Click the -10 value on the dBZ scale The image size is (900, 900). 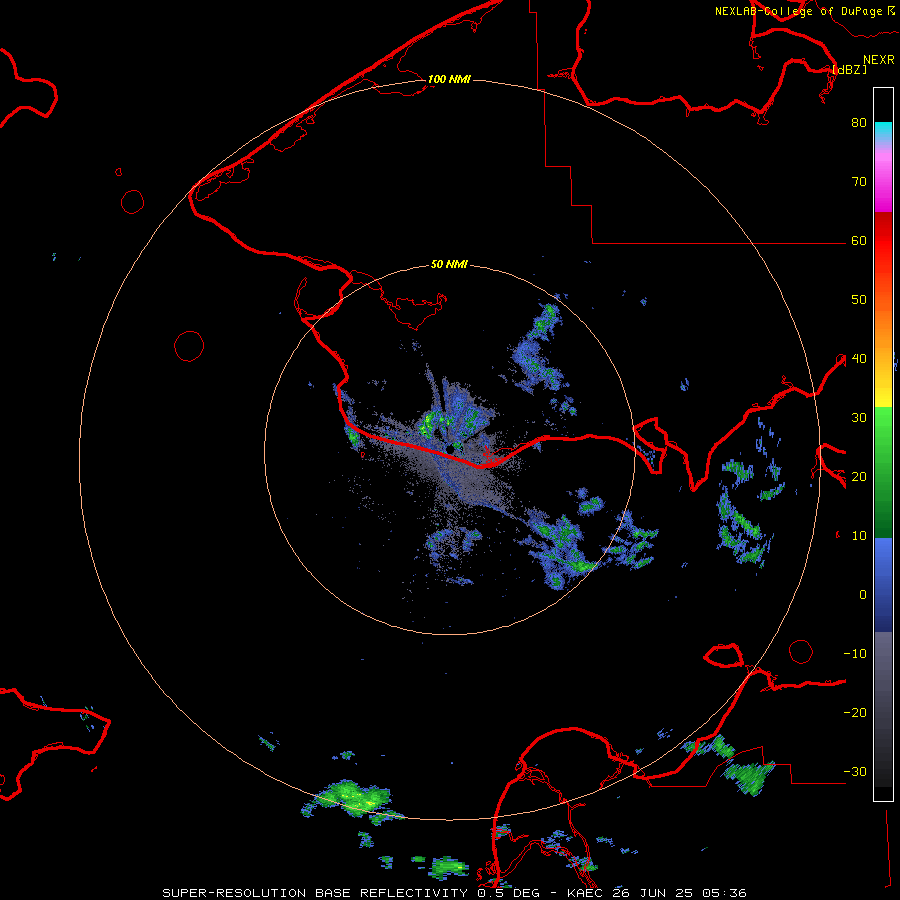(x=855, y=654)
